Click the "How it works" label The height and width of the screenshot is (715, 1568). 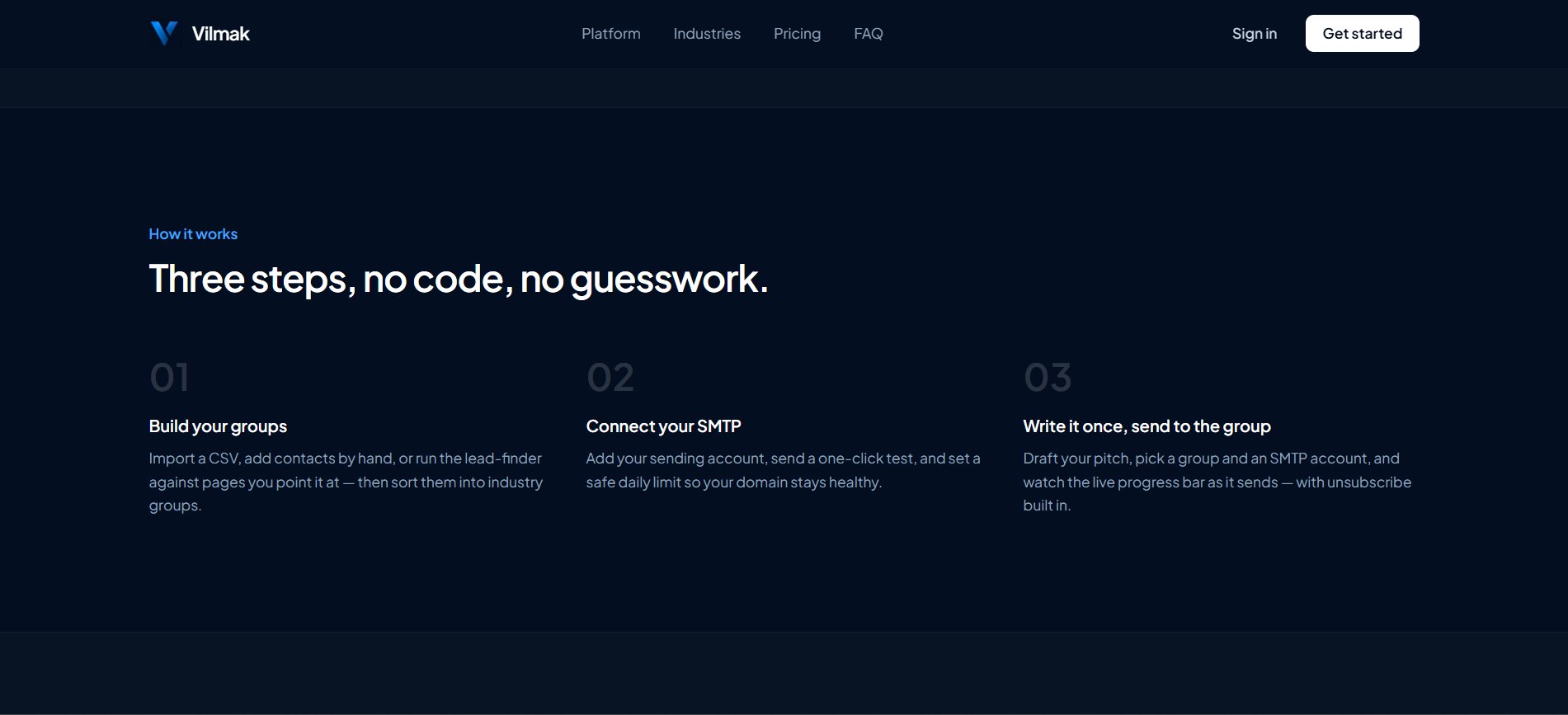click(193, 234)
